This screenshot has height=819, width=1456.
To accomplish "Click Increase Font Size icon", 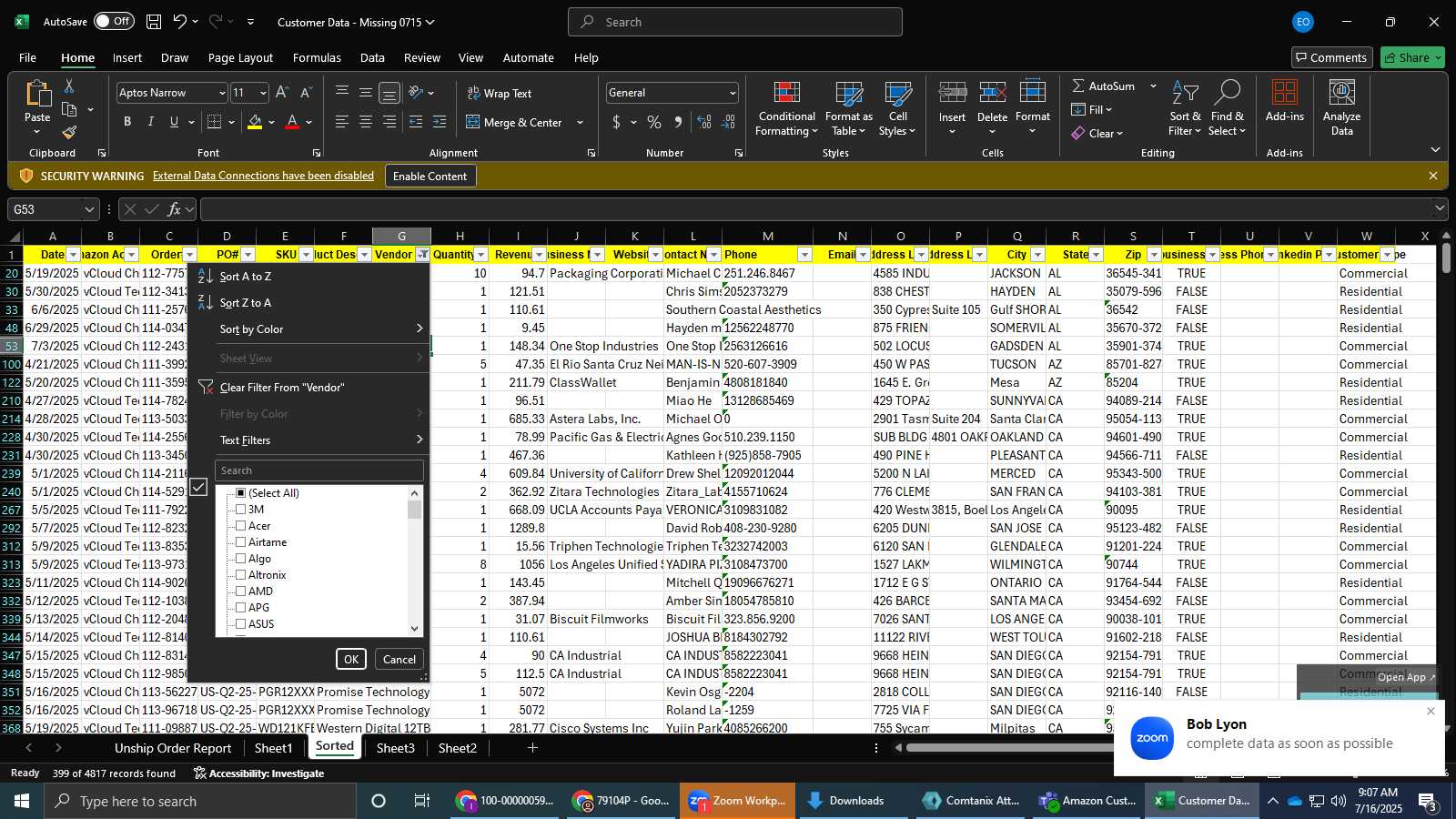I will pos(282,93).
